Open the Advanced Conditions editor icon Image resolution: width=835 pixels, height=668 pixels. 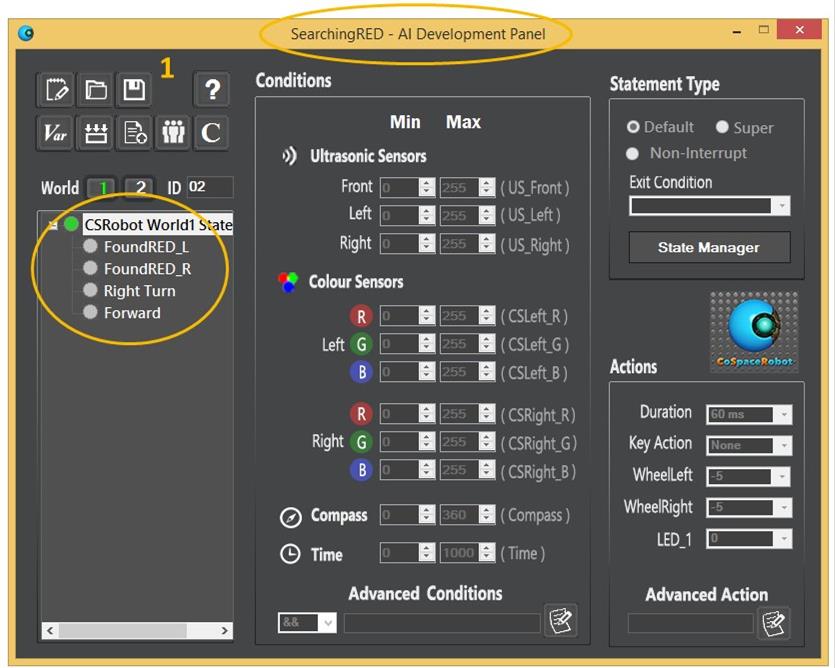point(560,621)
